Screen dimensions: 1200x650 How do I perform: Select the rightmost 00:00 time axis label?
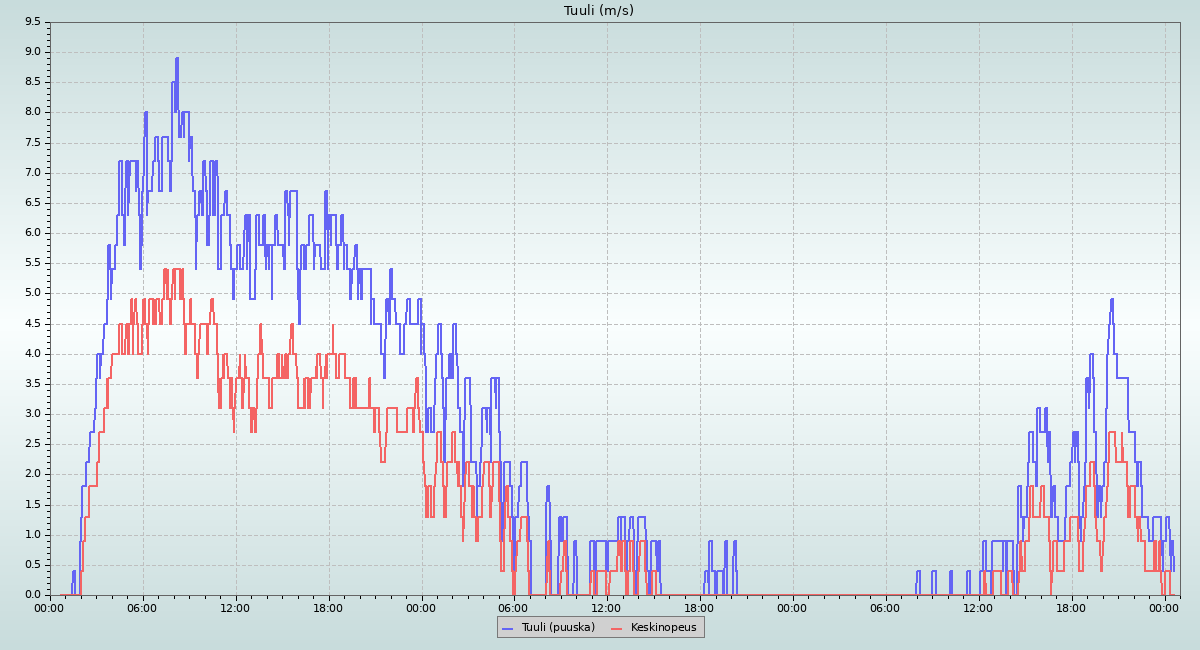1164,607
